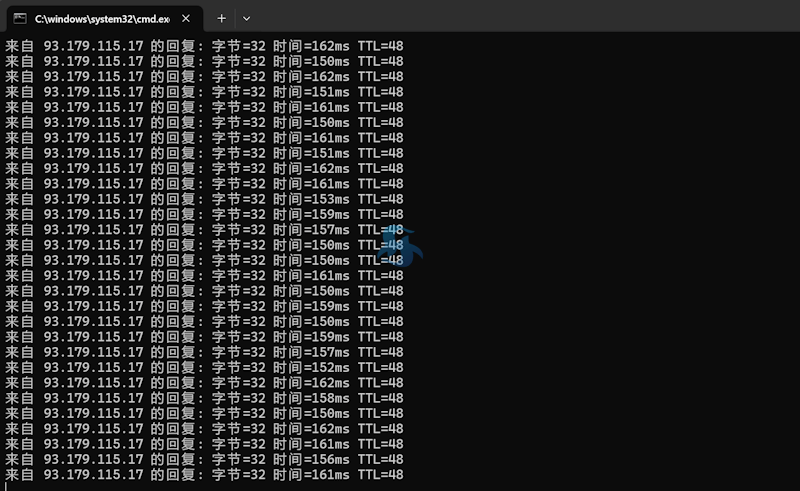Click the blue watermark logo over the output

tap(401, 247)
